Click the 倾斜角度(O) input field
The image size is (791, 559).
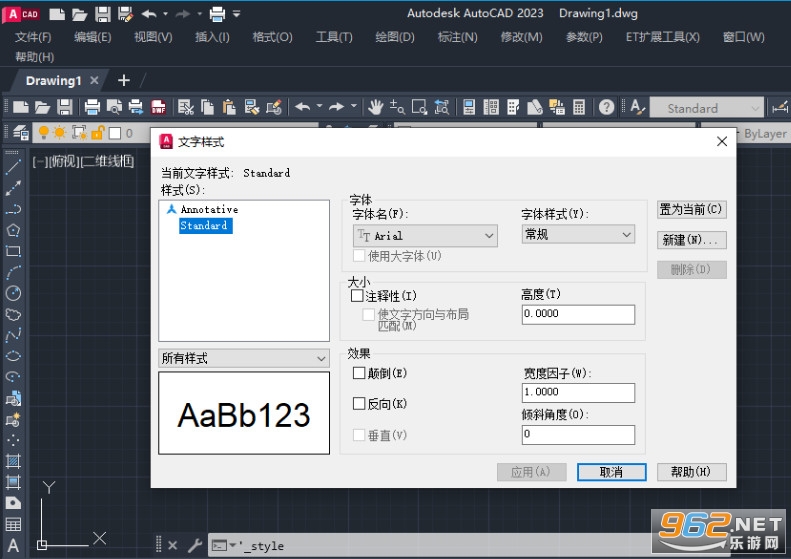point(578,434)
